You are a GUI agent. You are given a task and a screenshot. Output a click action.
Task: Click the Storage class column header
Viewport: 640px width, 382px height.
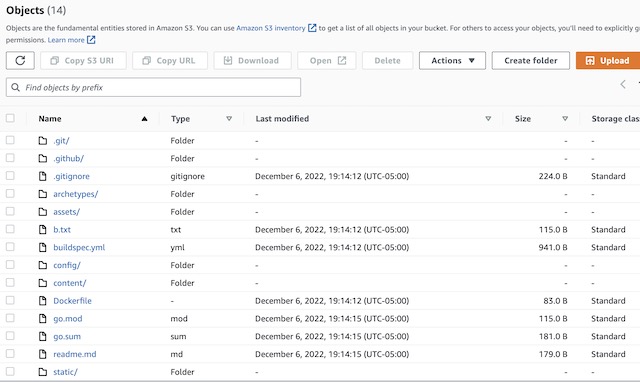click(x=616, y=119)
